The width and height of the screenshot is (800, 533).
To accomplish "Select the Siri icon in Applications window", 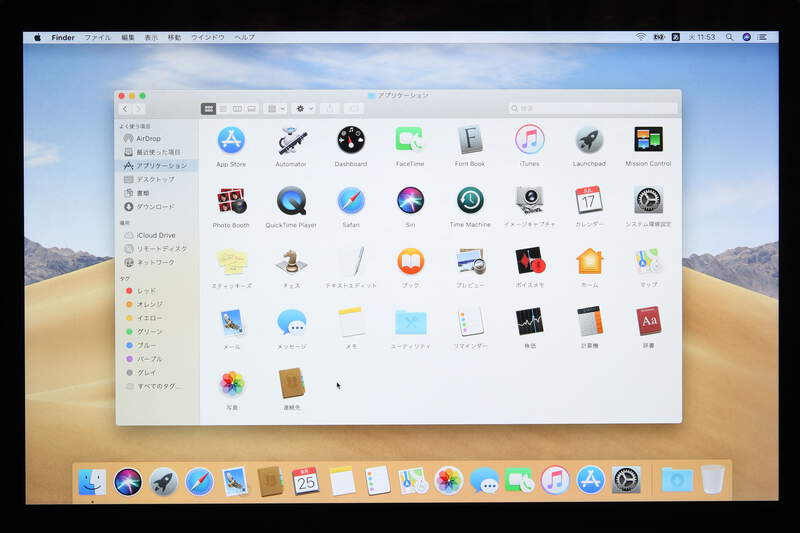I will 410,200.
